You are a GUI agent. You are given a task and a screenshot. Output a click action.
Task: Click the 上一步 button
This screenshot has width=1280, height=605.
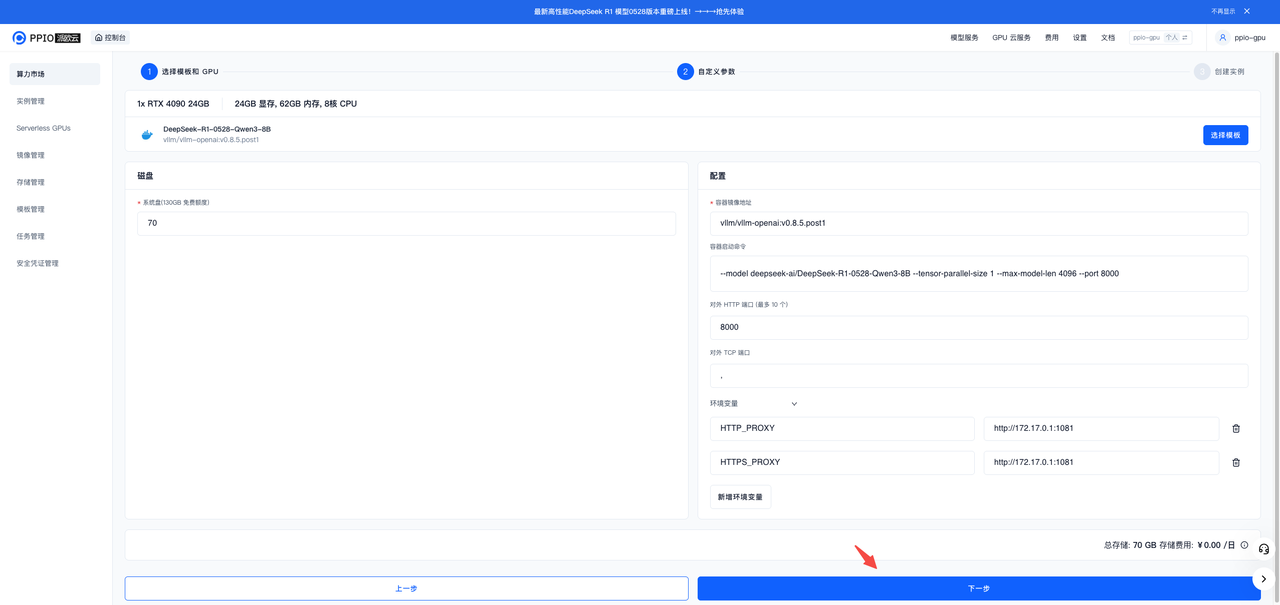click(x=406, y=588)
